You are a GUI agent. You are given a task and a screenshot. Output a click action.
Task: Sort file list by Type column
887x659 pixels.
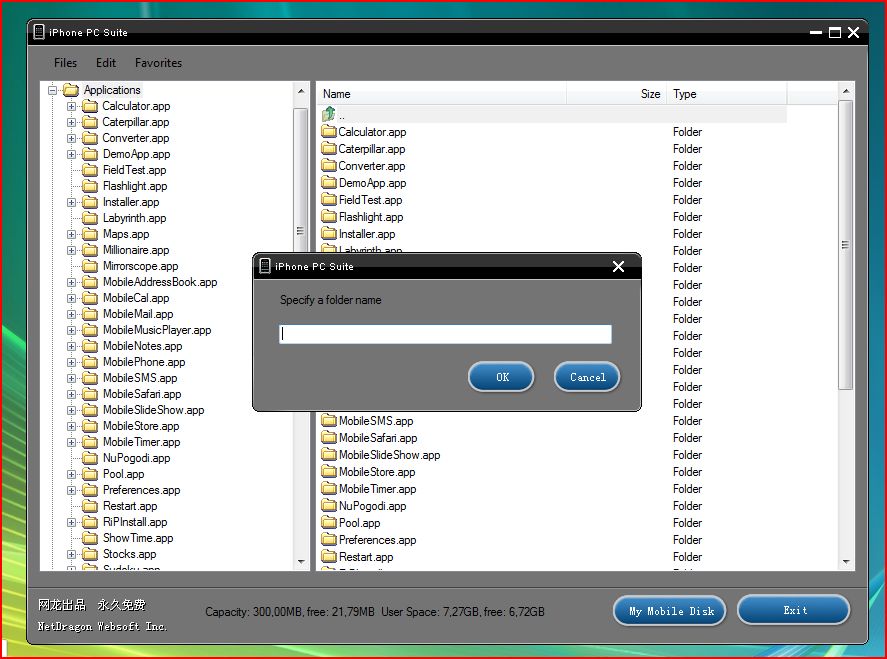coord(727,94)
